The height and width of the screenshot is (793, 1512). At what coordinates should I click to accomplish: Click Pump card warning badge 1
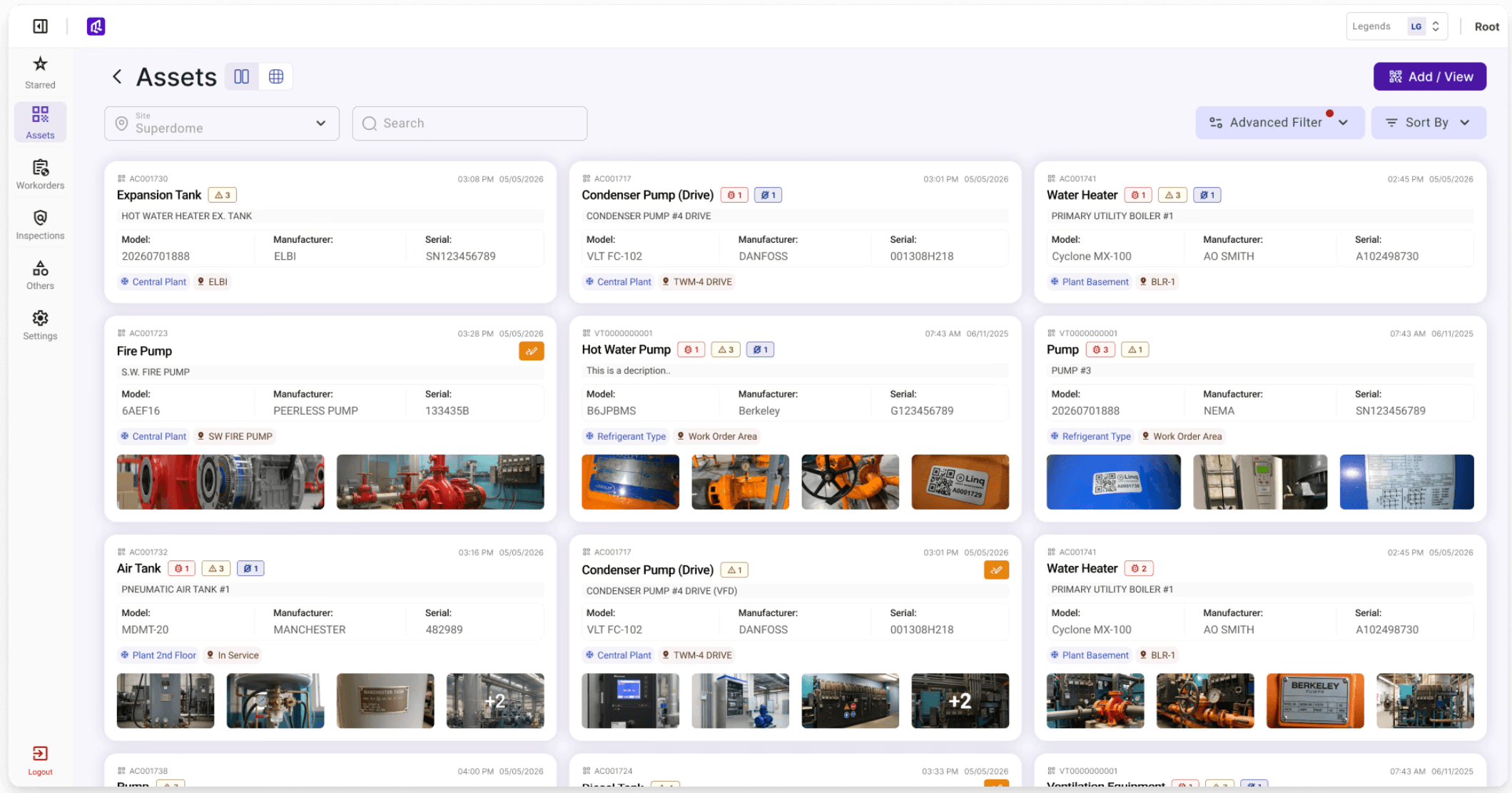pyautogui.click(x=1135, y=350)
